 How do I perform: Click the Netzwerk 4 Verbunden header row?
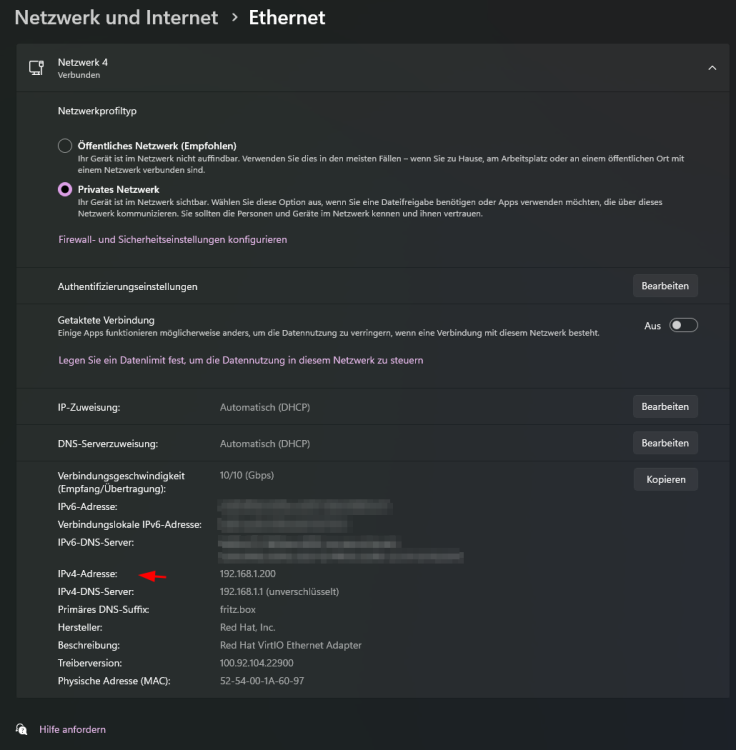pos(373,68)
